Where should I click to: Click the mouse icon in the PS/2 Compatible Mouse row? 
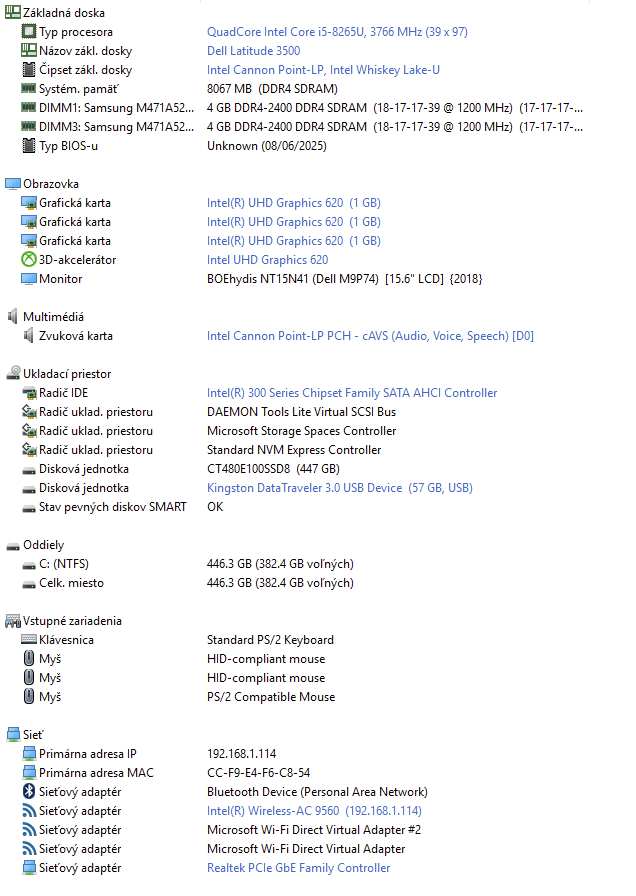point(29,696)
